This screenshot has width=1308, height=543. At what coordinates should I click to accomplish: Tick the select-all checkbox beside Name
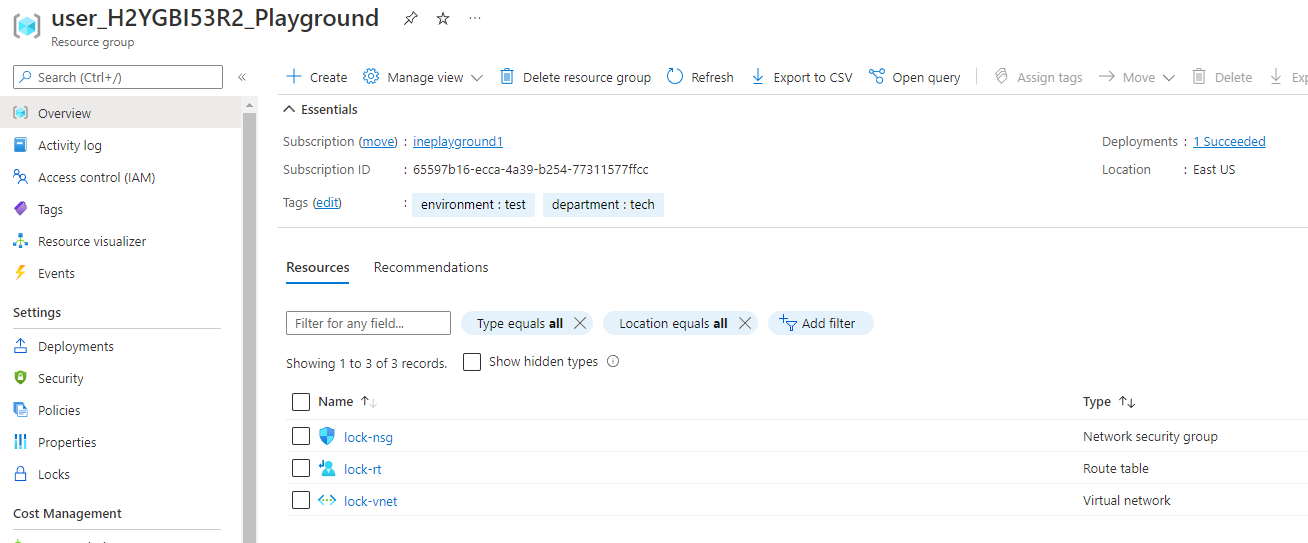point(301,402)
